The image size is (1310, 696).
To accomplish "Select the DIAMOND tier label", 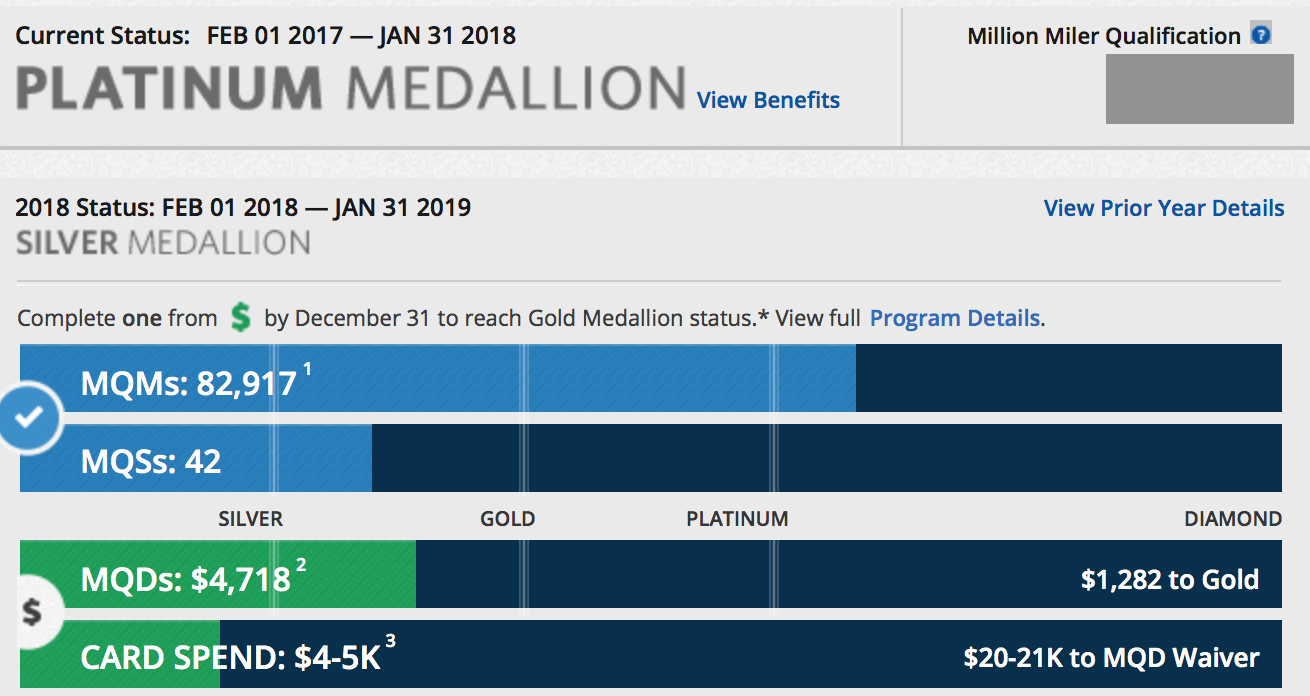I will click(1234, 519).
